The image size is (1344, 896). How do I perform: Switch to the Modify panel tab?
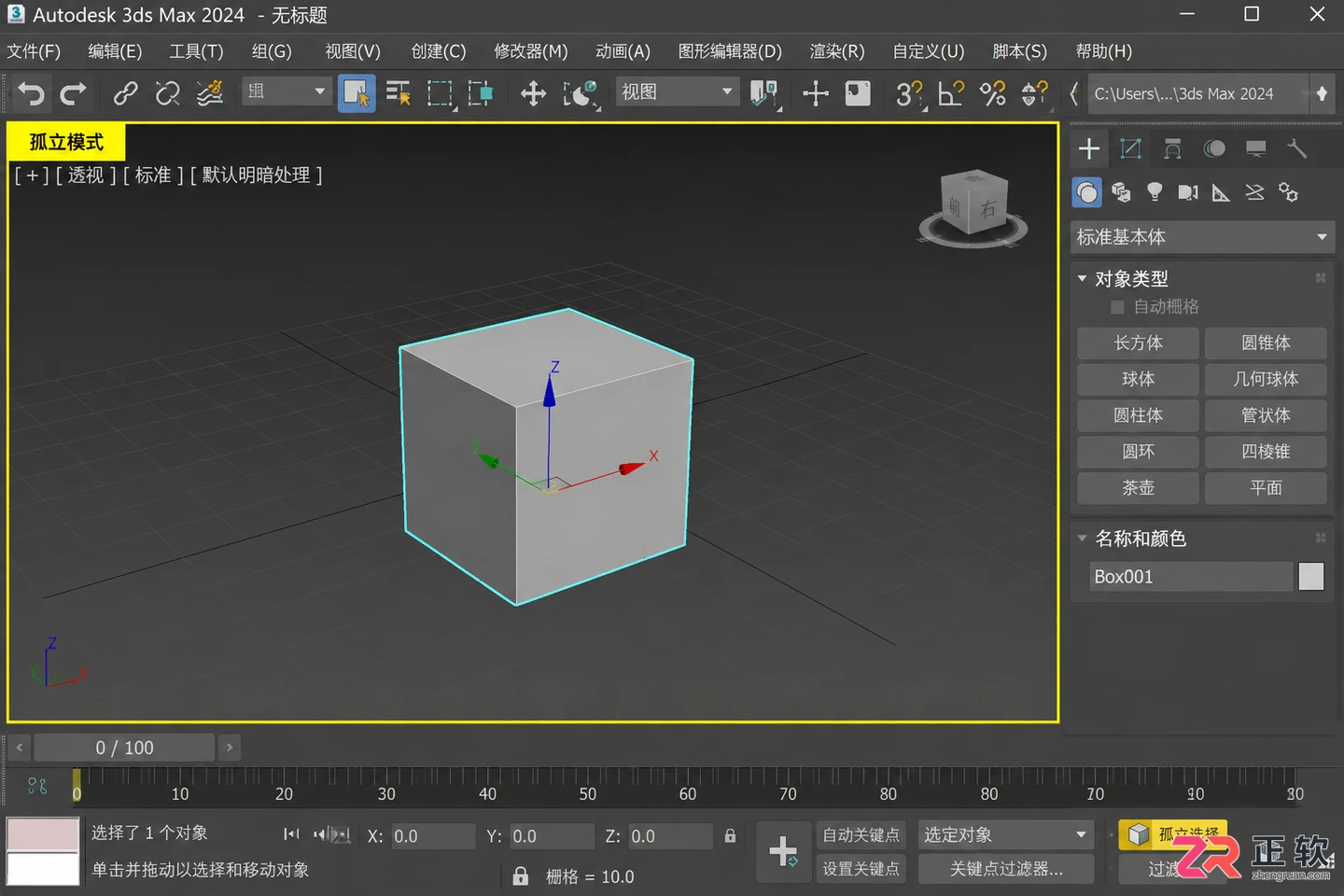tap(1130, 148)
